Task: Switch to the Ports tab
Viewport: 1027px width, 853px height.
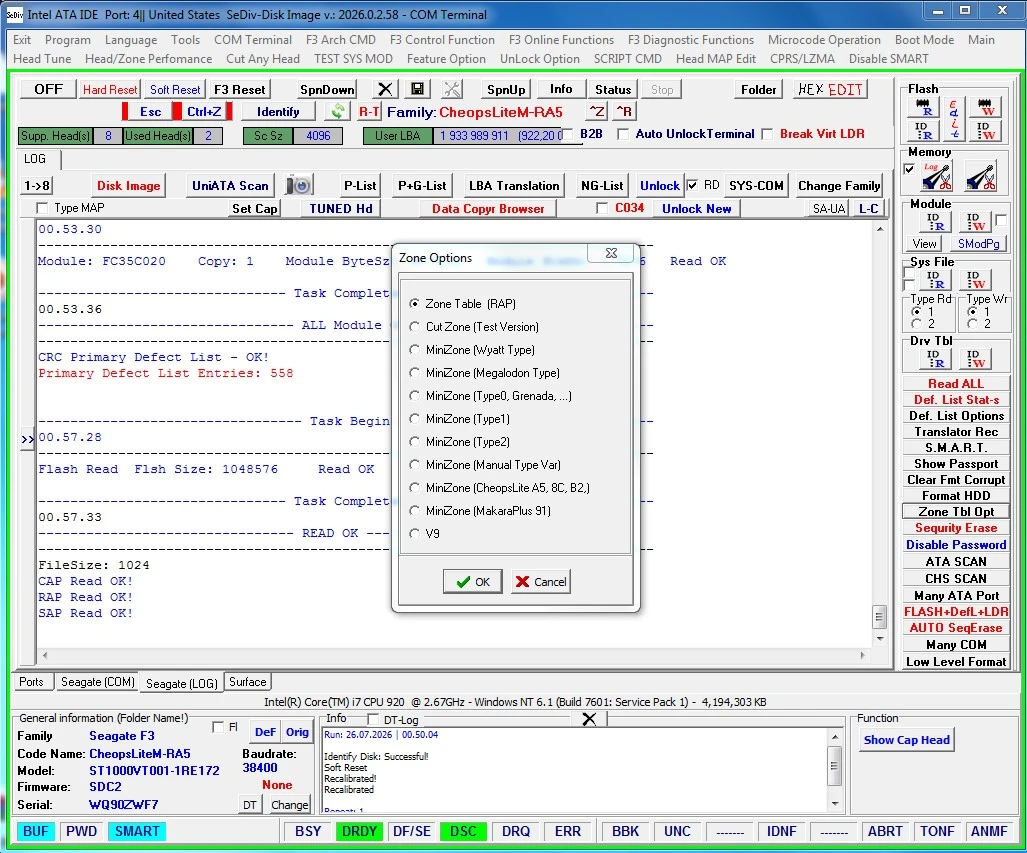Action: click(31, 682)
